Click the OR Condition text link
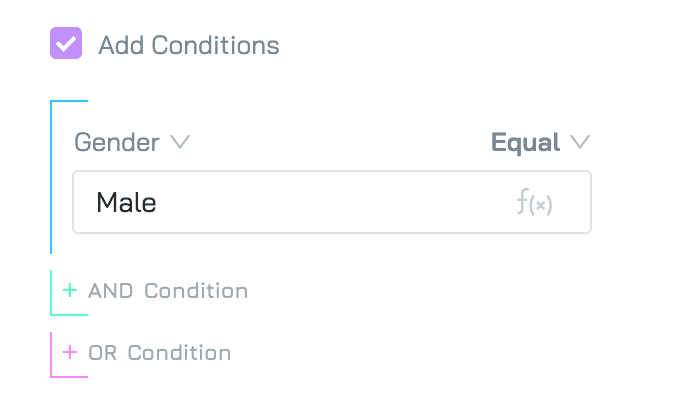The width and height of the screenshot is (686, 408). pyautogui.click(x=160, y=352)
